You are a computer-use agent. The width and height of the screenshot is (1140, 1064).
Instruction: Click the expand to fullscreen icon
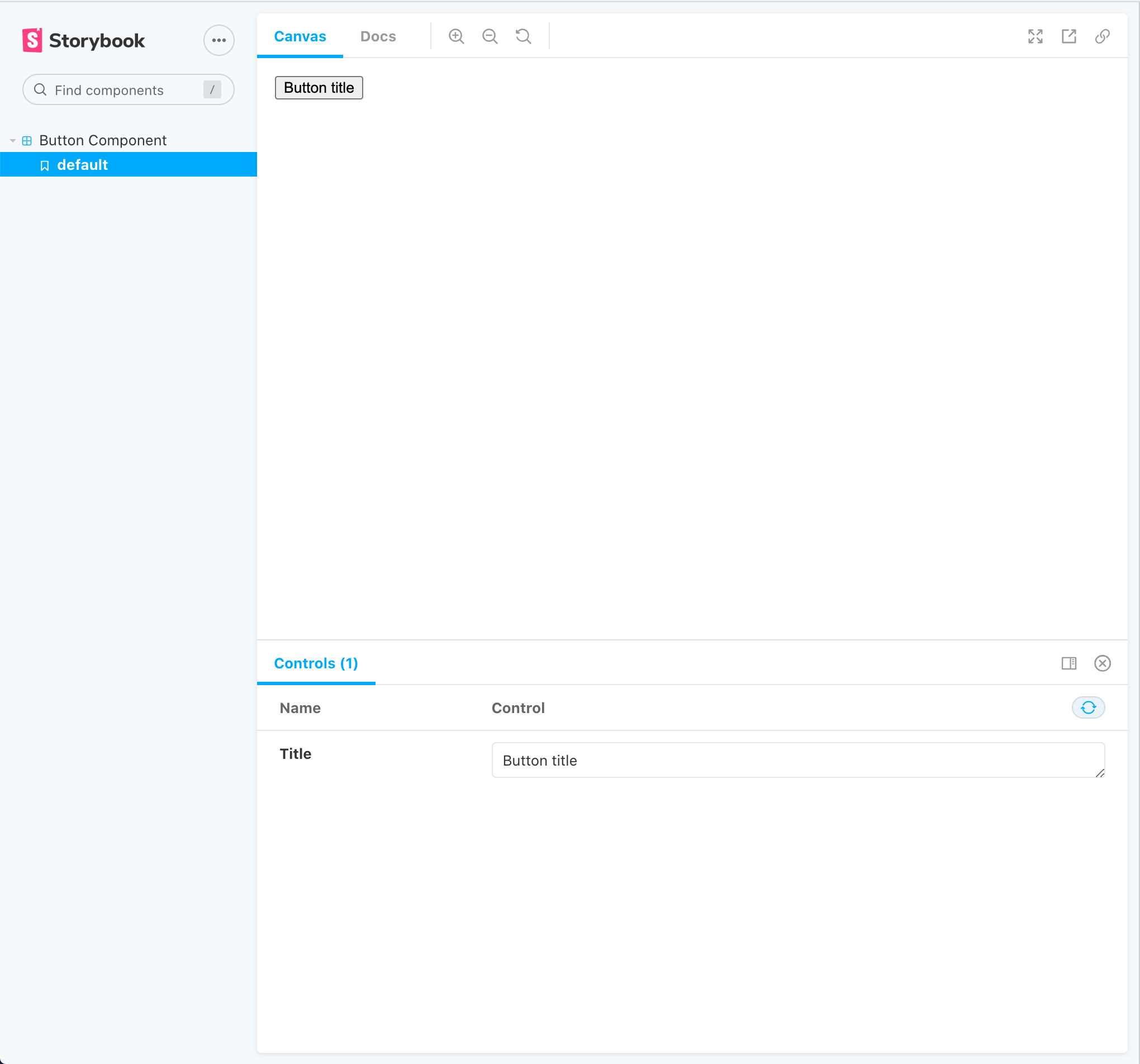pos(1036,37)
